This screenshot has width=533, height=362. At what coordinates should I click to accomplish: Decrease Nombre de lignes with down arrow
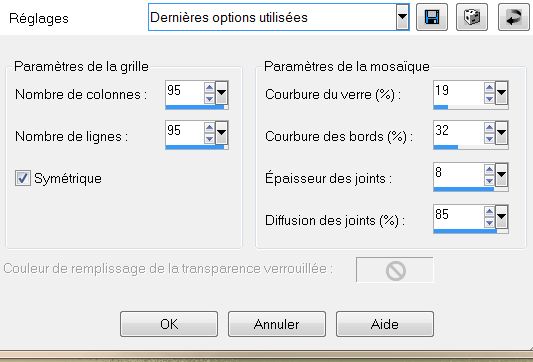[209, 138]
